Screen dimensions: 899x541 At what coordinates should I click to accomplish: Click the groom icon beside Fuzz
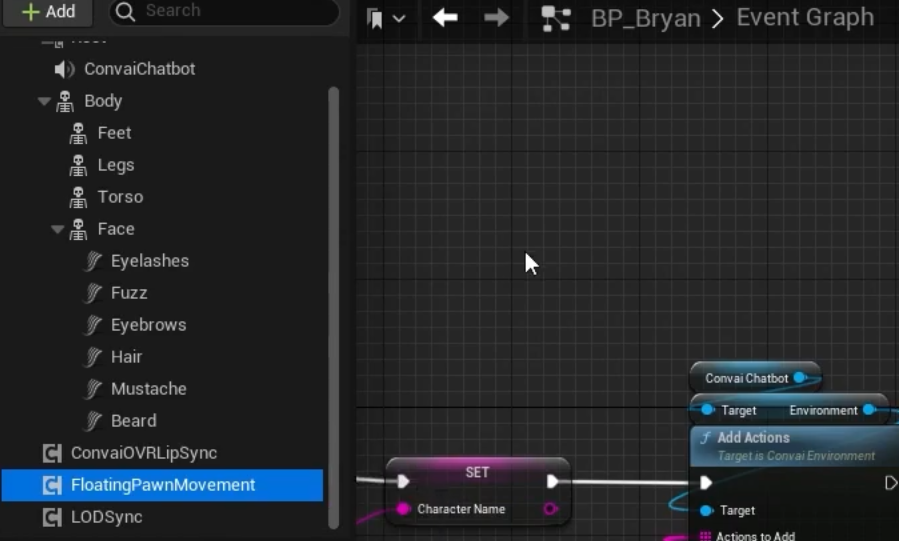tap(92, 293)
